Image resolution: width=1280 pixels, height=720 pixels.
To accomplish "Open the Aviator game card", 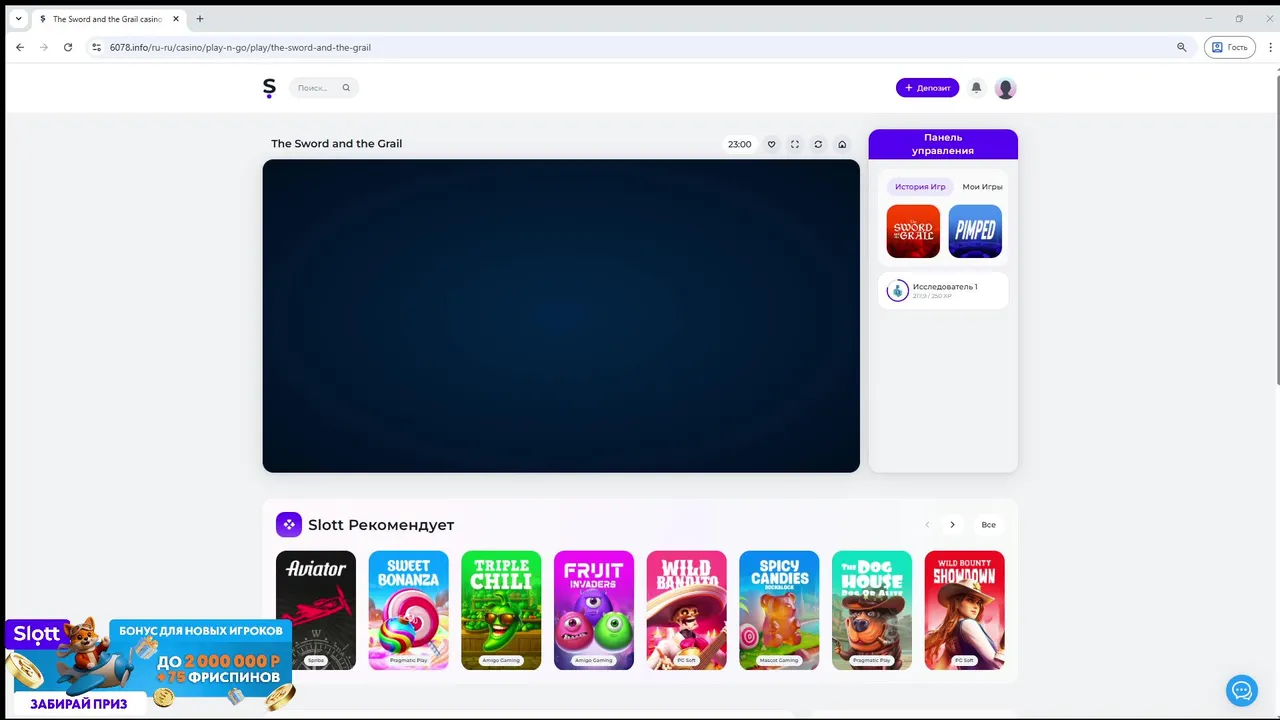I will point(316,610).
